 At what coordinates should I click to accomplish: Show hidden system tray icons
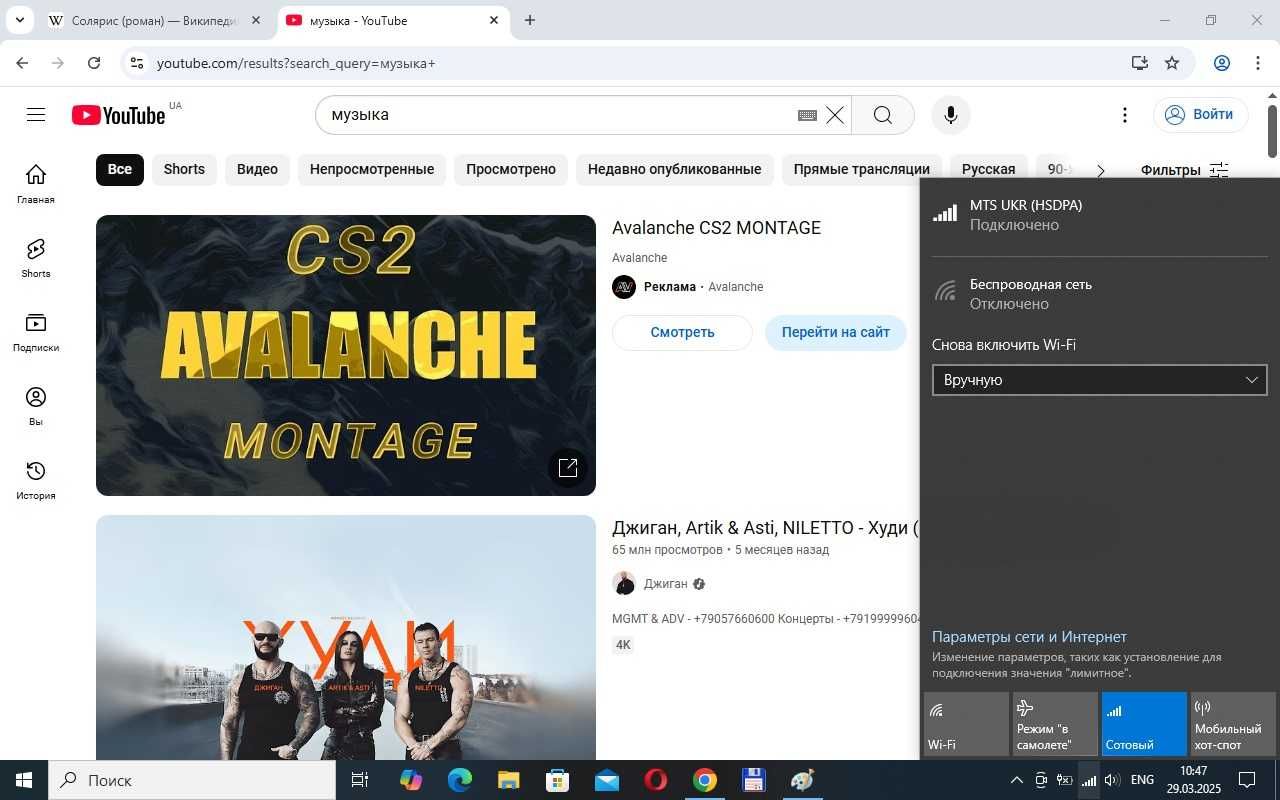[1016, 780]
